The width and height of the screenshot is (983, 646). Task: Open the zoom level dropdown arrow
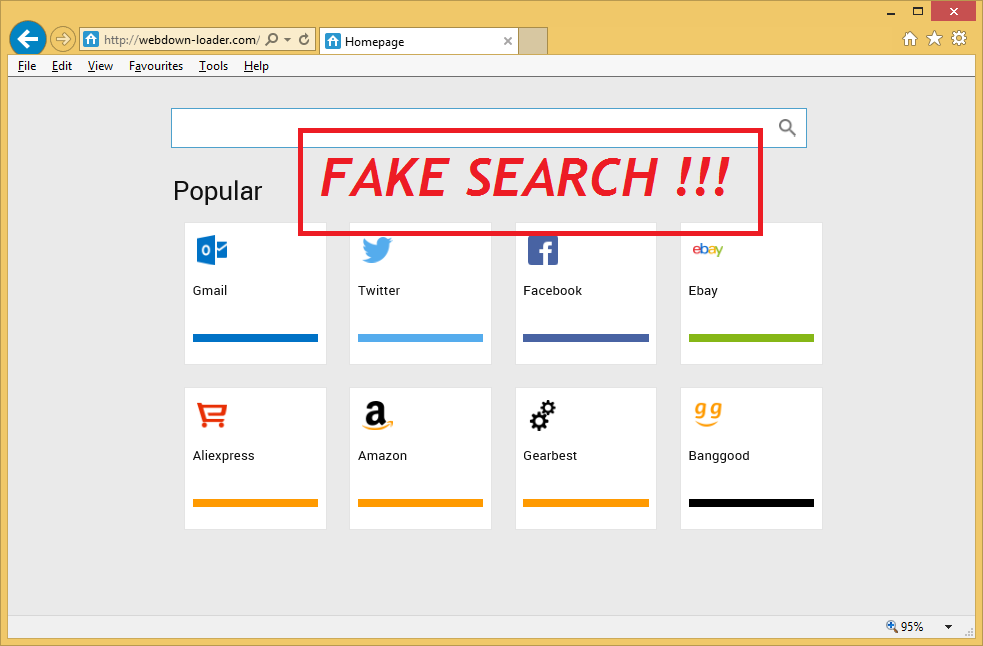tap(949, 627)
